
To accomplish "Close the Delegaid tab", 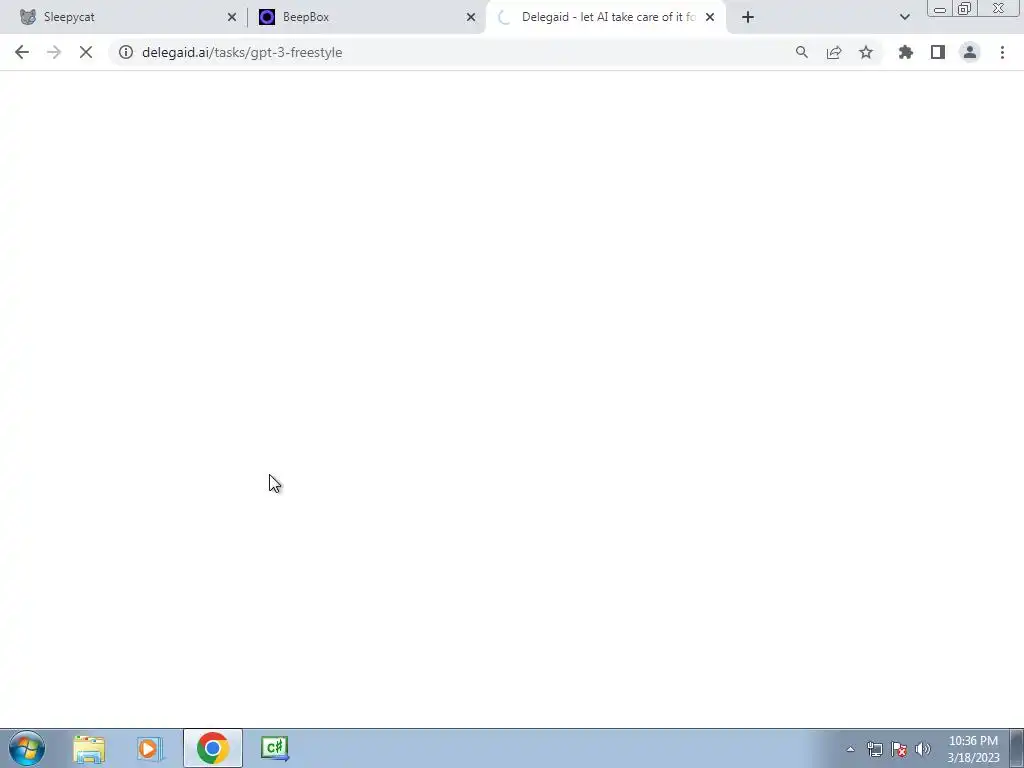I will (710, 17).
